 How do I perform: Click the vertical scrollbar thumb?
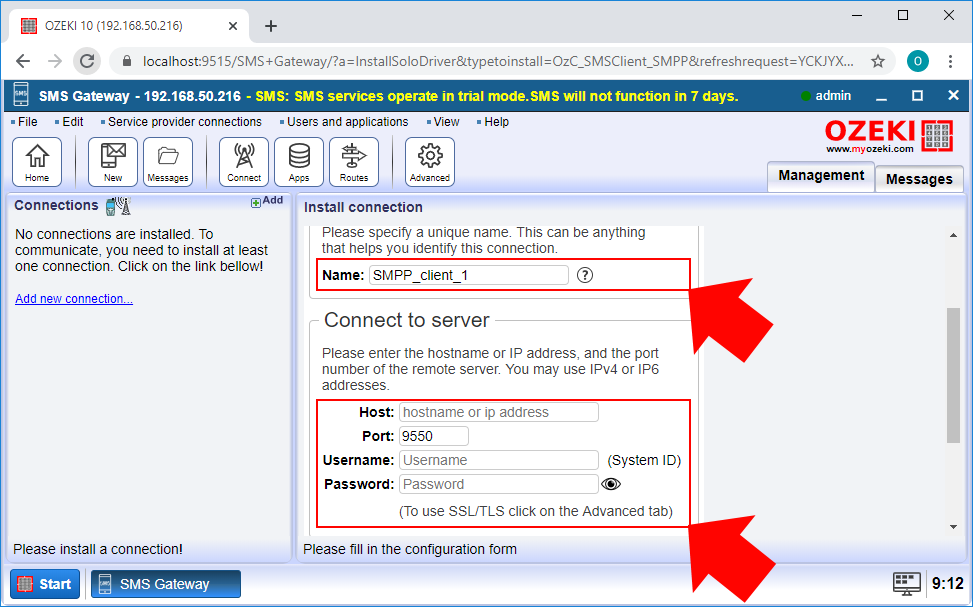[953, 375]
